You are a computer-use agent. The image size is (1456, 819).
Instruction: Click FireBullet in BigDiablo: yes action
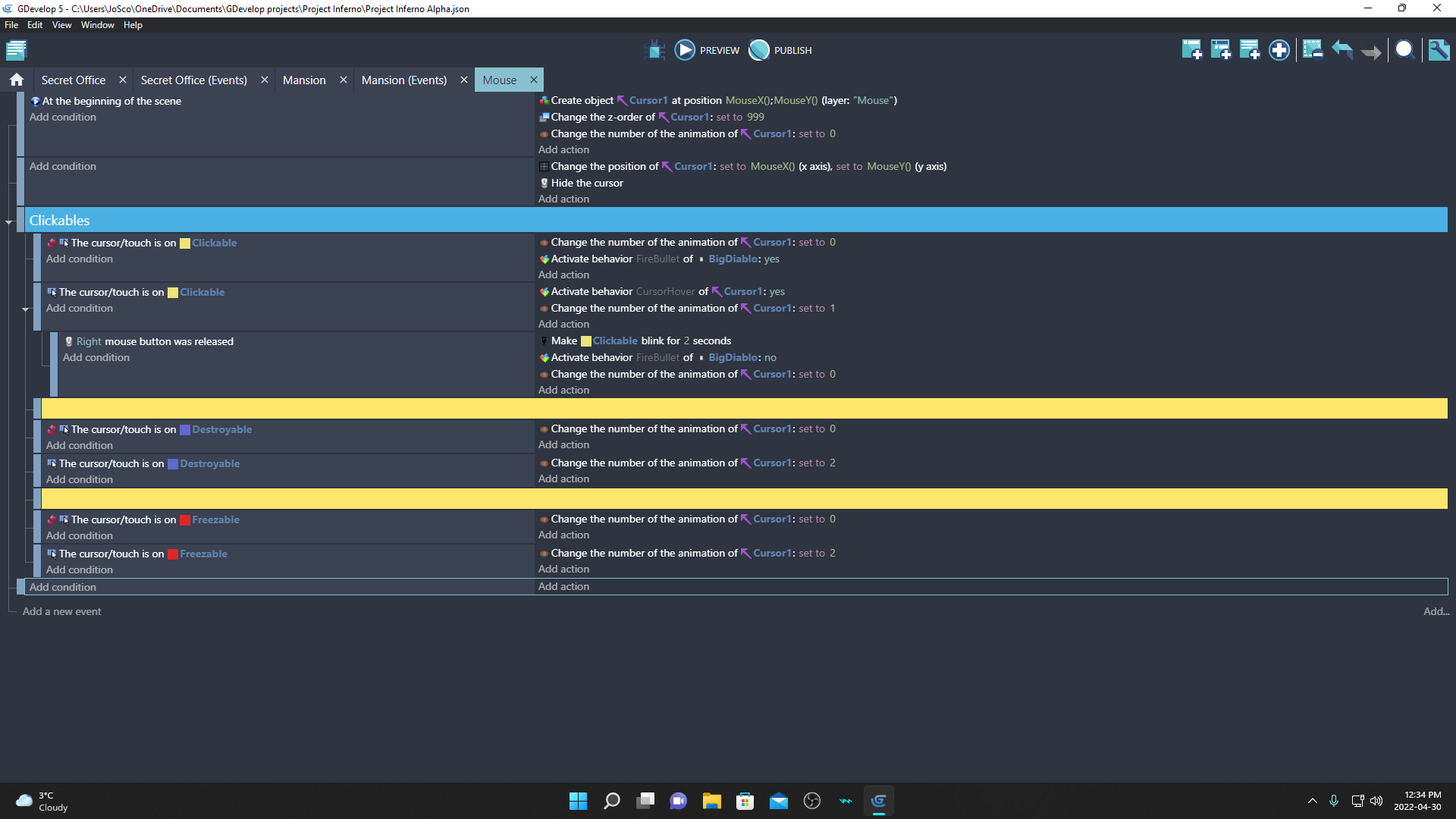pyautogui.click(x=657, y=259)
